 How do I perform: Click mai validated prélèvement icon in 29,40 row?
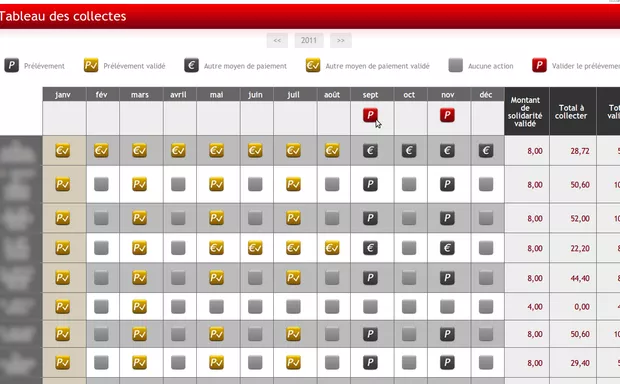pos(217,363)
